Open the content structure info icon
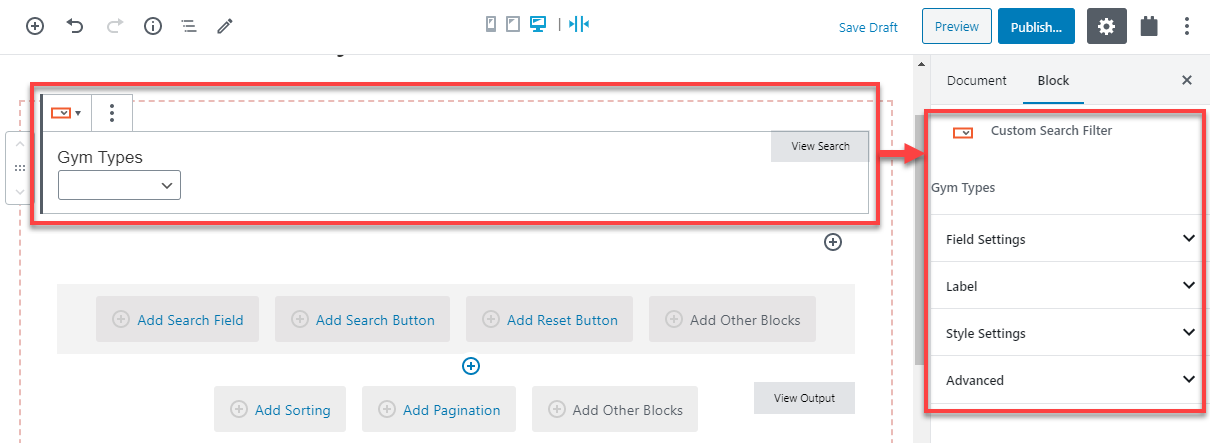The image size is (1210, 443). point(153,26)
